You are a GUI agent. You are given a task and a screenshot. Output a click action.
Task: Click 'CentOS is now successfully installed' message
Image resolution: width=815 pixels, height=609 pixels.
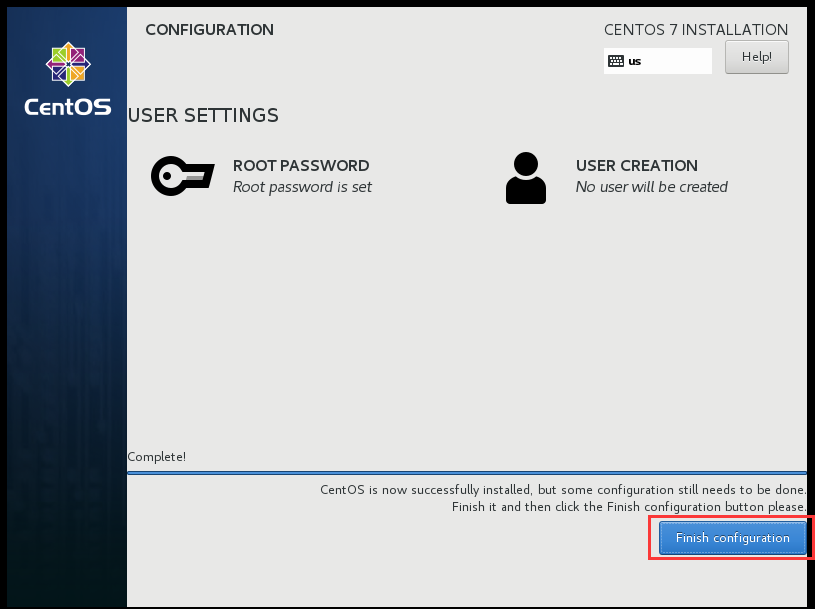tap(563, 489)
